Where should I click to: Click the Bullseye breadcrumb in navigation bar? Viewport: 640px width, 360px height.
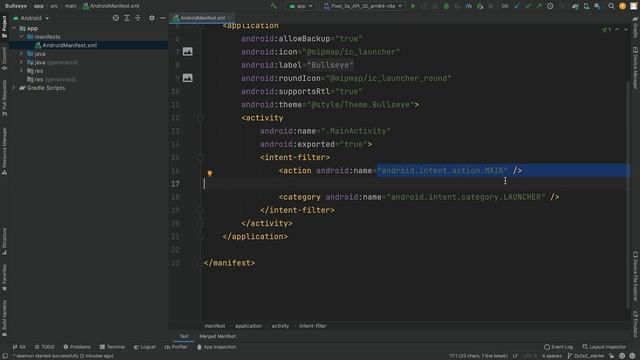[x=16, y=6]
